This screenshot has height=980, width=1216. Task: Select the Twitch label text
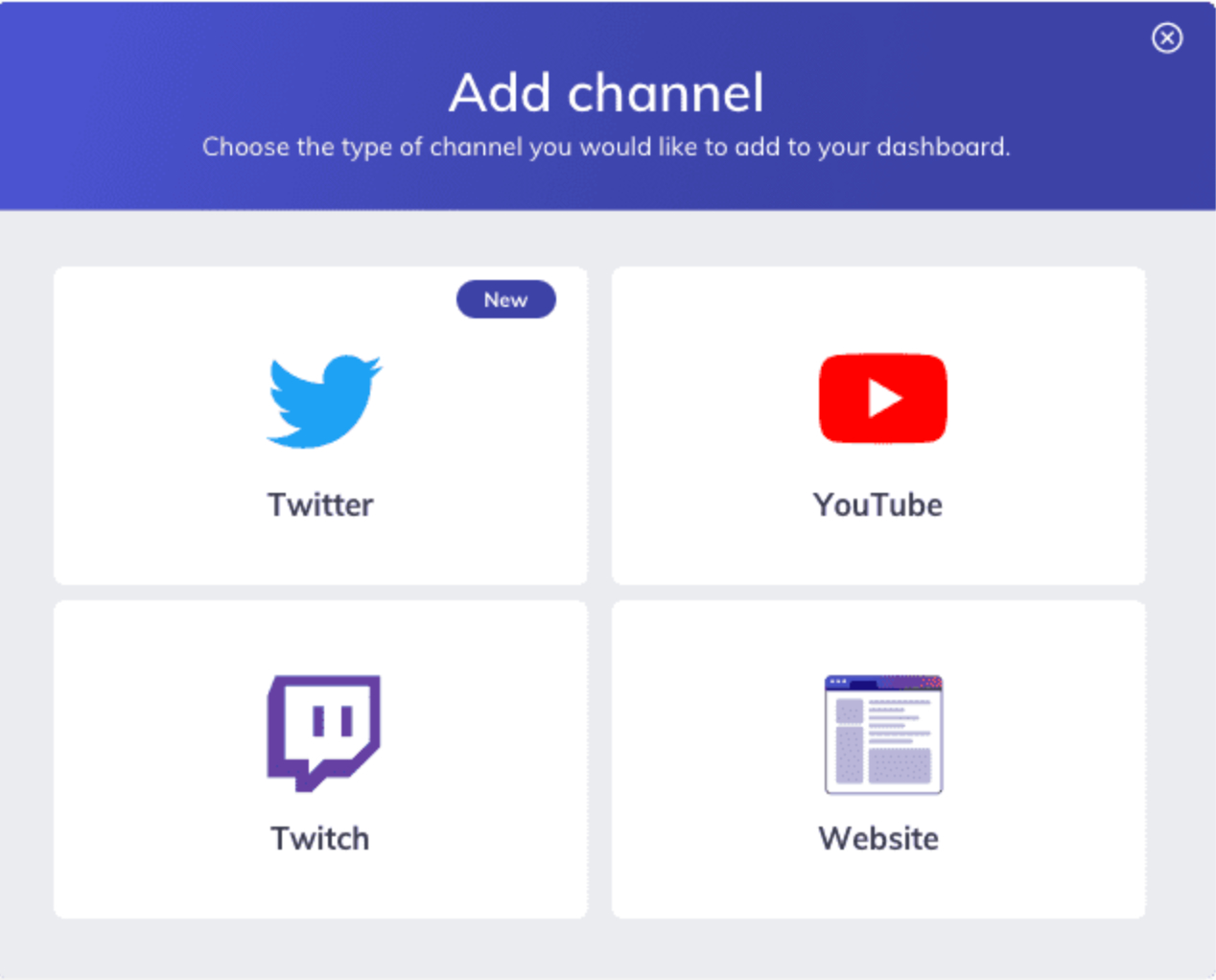pyautogui.click(x=320, y=838)
